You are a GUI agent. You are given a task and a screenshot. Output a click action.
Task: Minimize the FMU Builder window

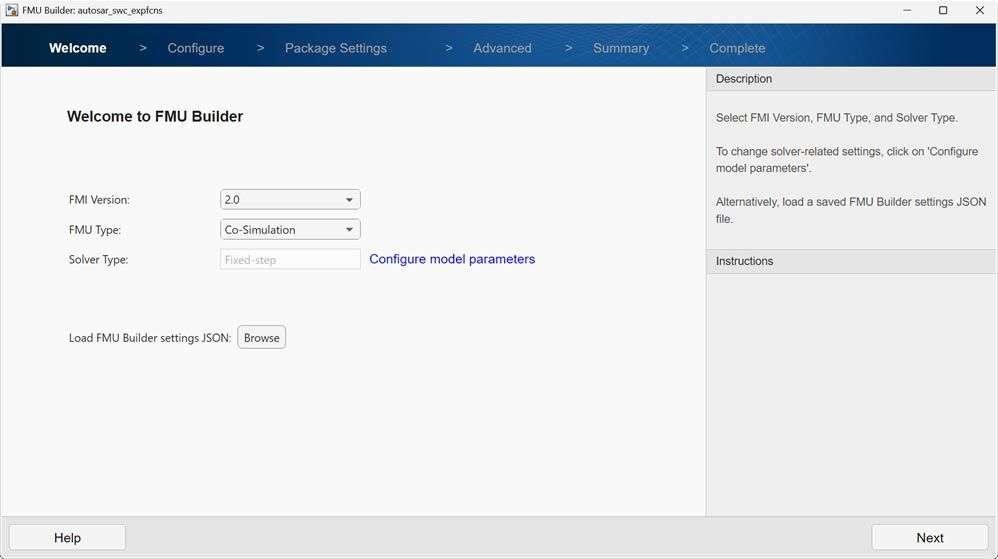[897, 10]
